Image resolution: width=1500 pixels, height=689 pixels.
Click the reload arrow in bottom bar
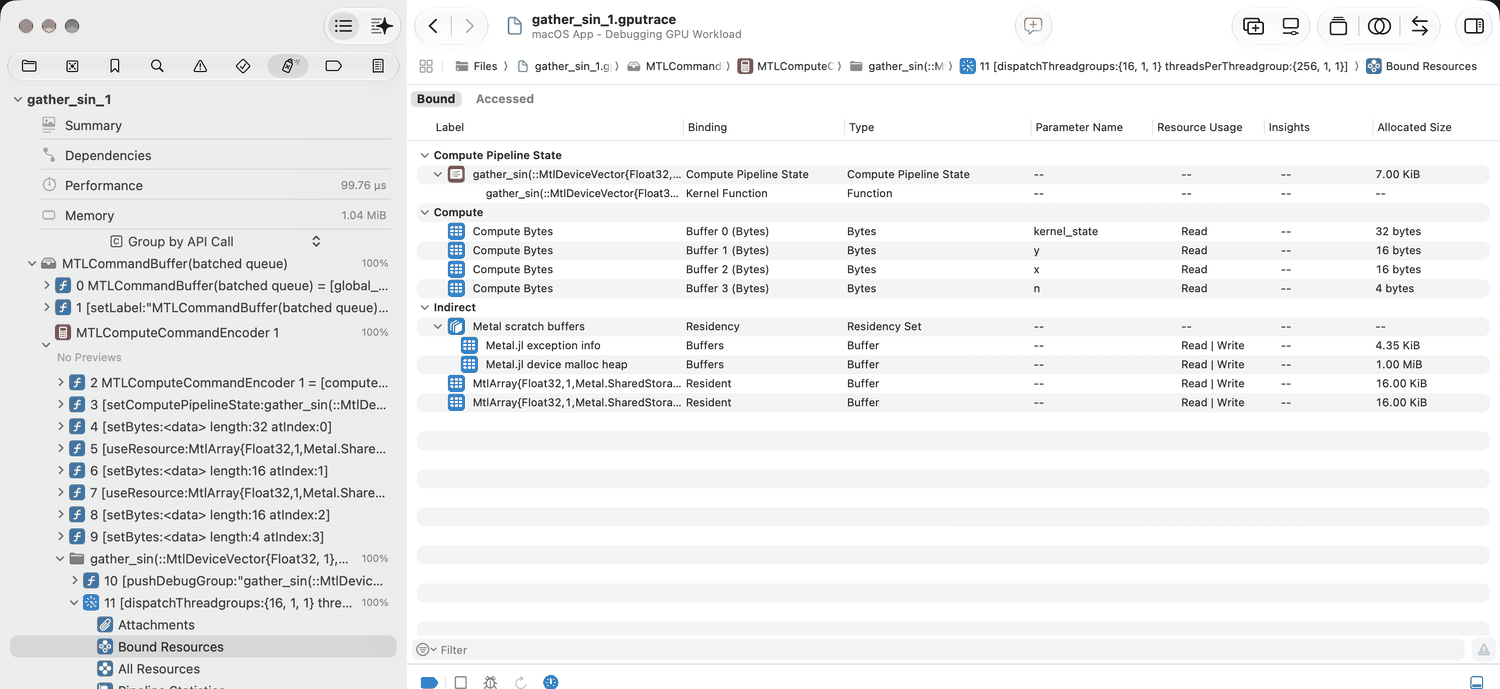click(x=520, y=682)
